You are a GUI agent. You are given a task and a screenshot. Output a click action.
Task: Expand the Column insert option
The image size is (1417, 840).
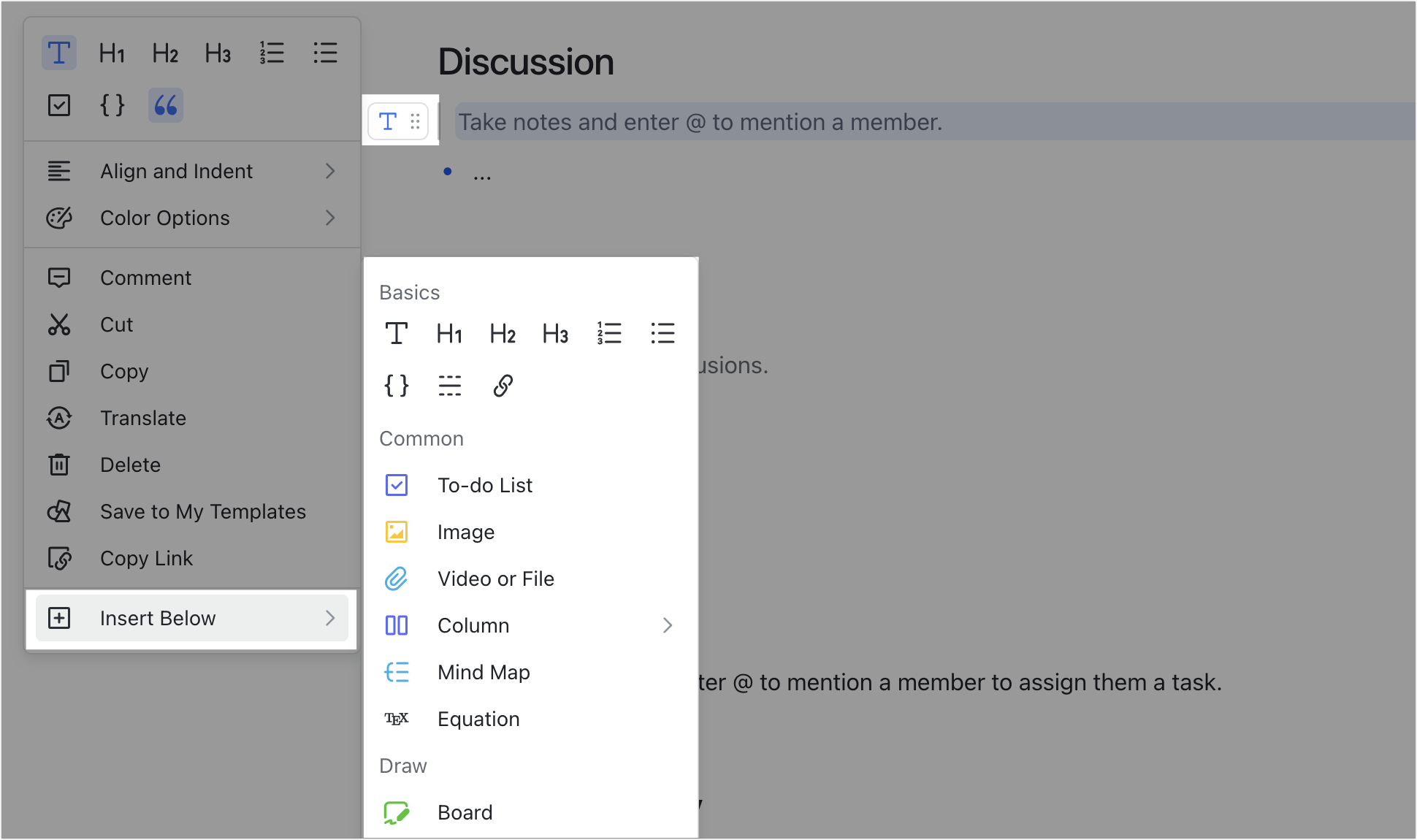pyautogui.click(x=665, y=625)
